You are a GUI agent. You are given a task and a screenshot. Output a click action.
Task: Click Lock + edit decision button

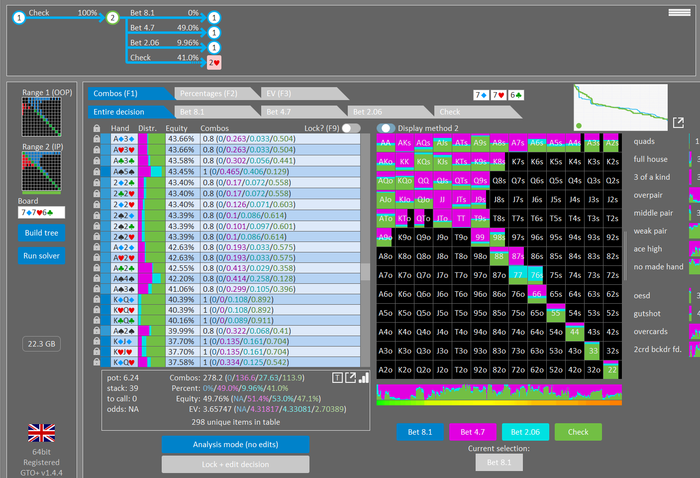click(x=235, y=464)
